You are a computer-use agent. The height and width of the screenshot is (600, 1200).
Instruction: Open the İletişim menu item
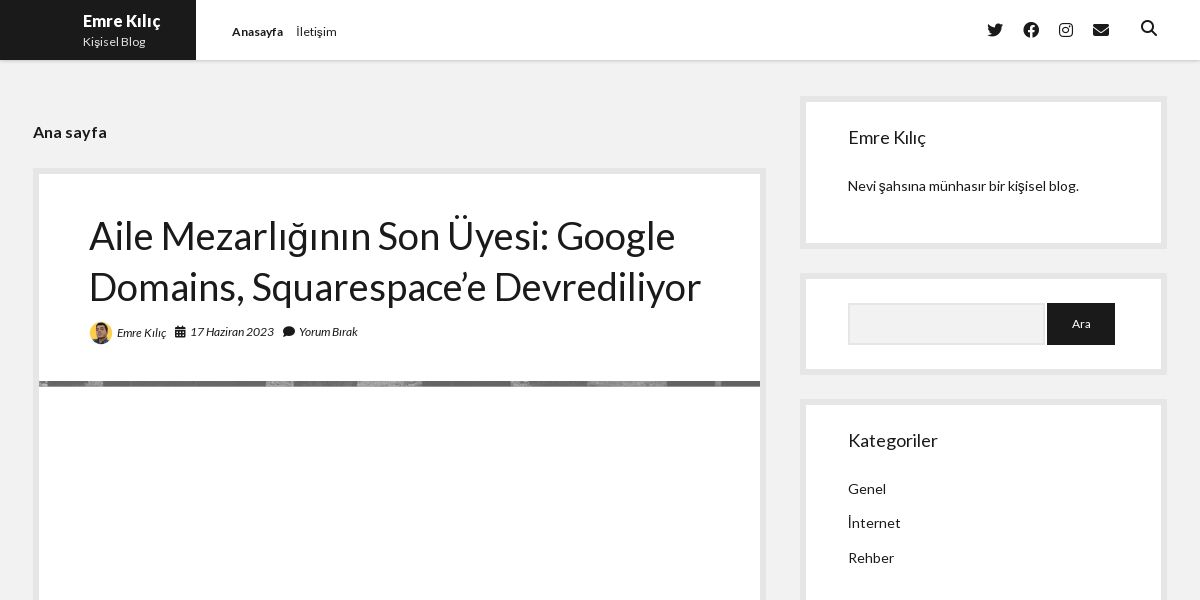click(x=316, y=32)
